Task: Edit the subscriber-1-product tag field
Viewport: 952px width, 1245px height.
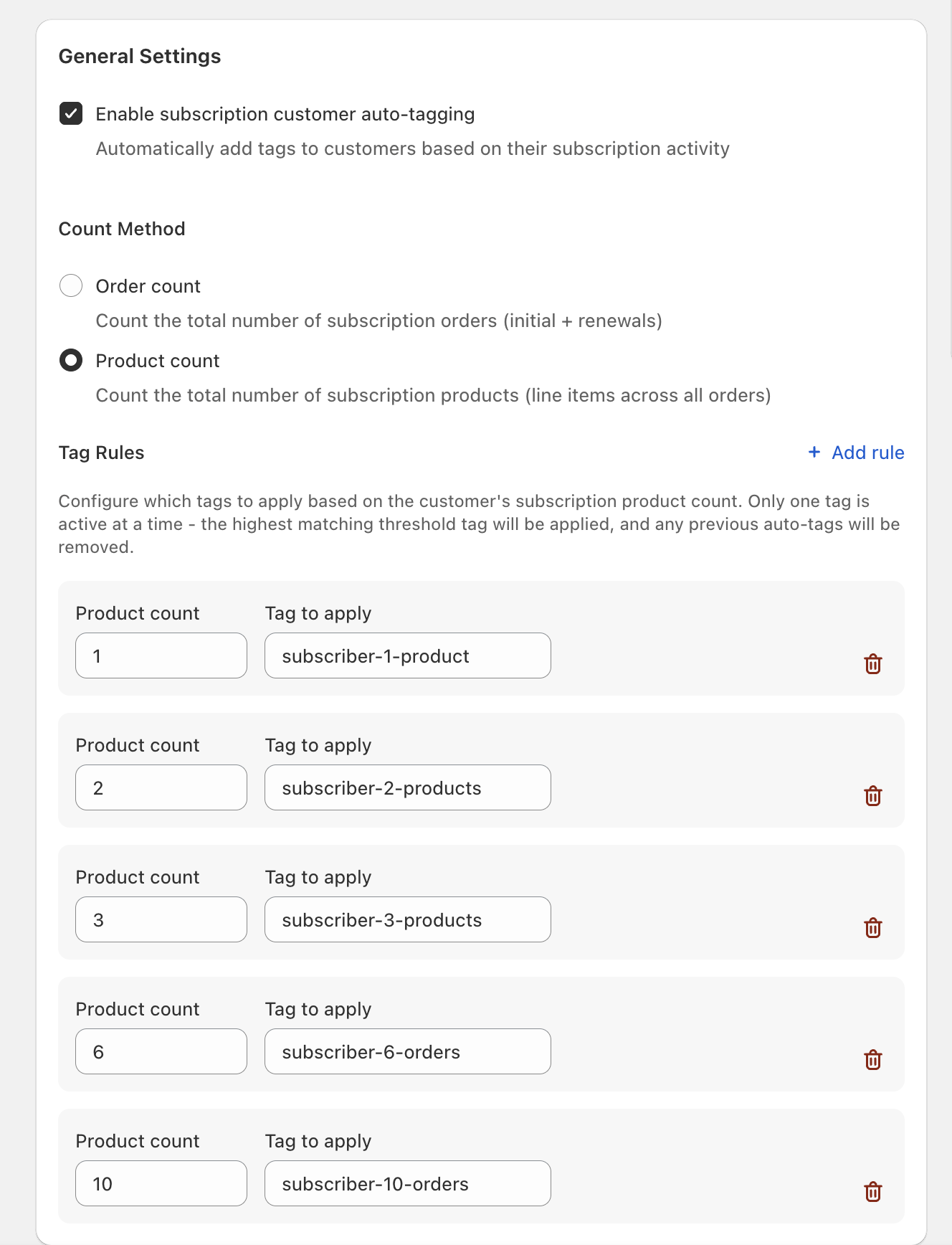Action: (407, 655)
